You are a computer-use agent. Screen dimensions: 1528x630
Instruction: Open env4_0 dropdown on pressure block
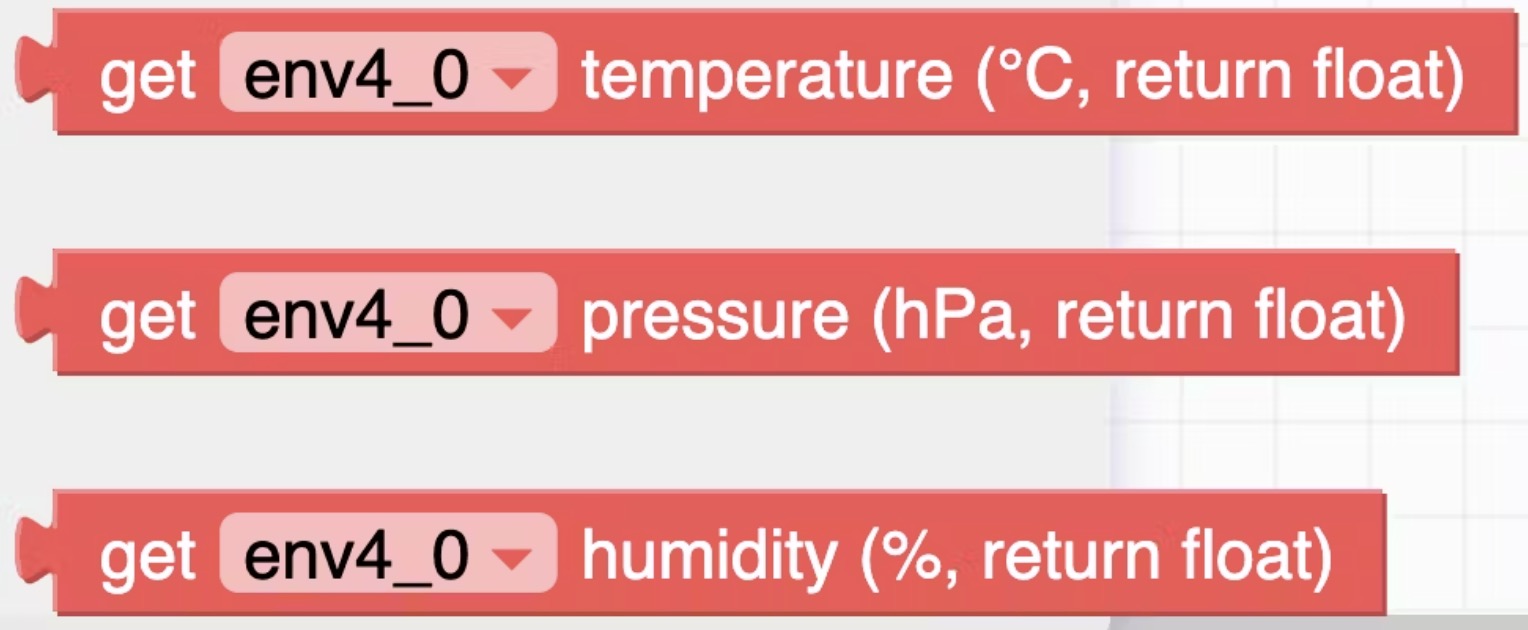click(387, 313)
